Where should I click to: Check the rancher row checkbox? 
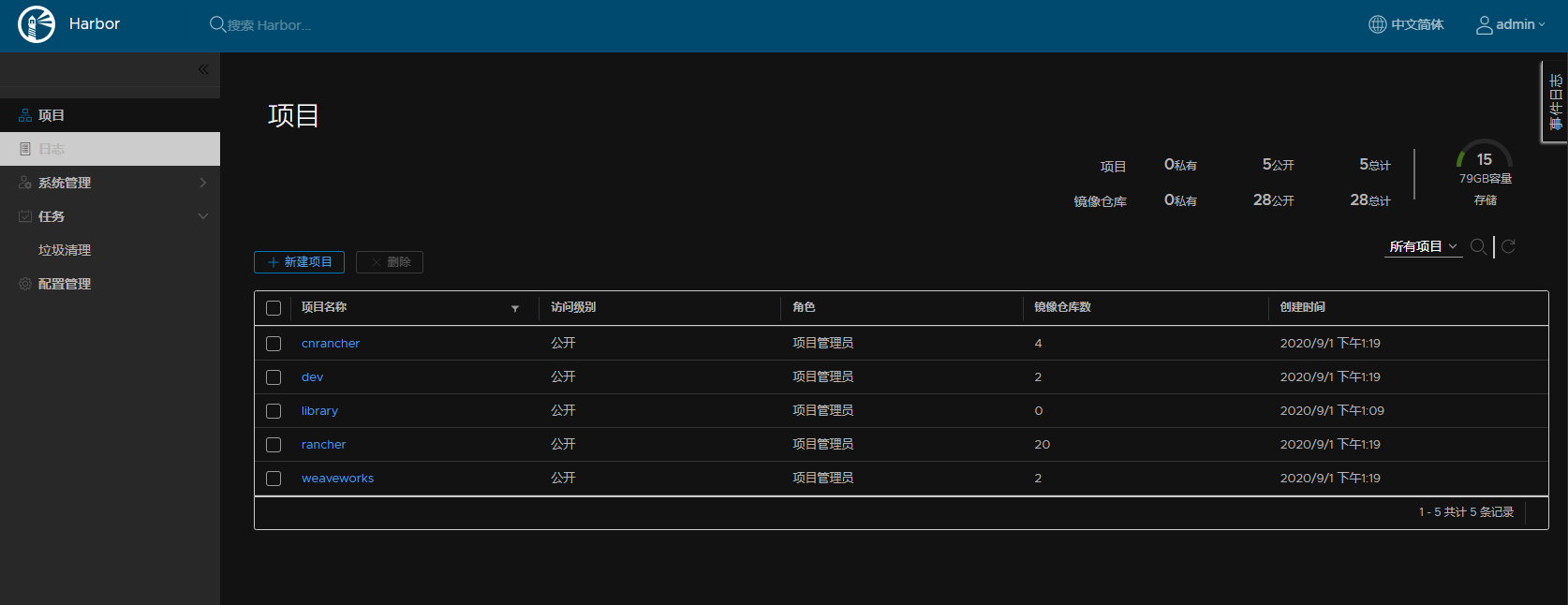(274, 445)
